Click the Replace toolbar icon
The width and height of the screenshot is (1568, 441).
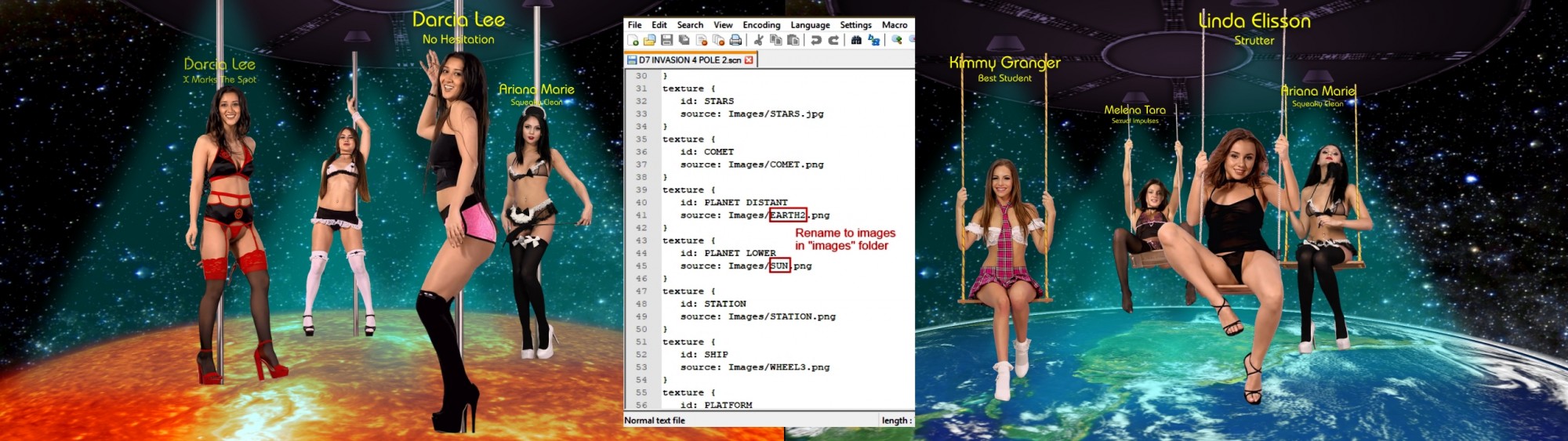pos(873,40)
